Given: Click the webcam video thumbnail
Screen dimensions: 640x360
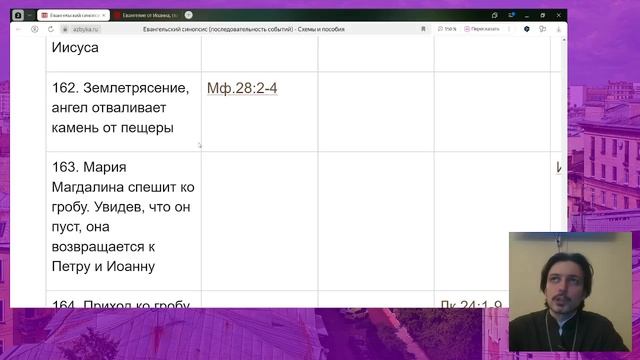Looking at the screenshot, I should click(x=570, y=291).
